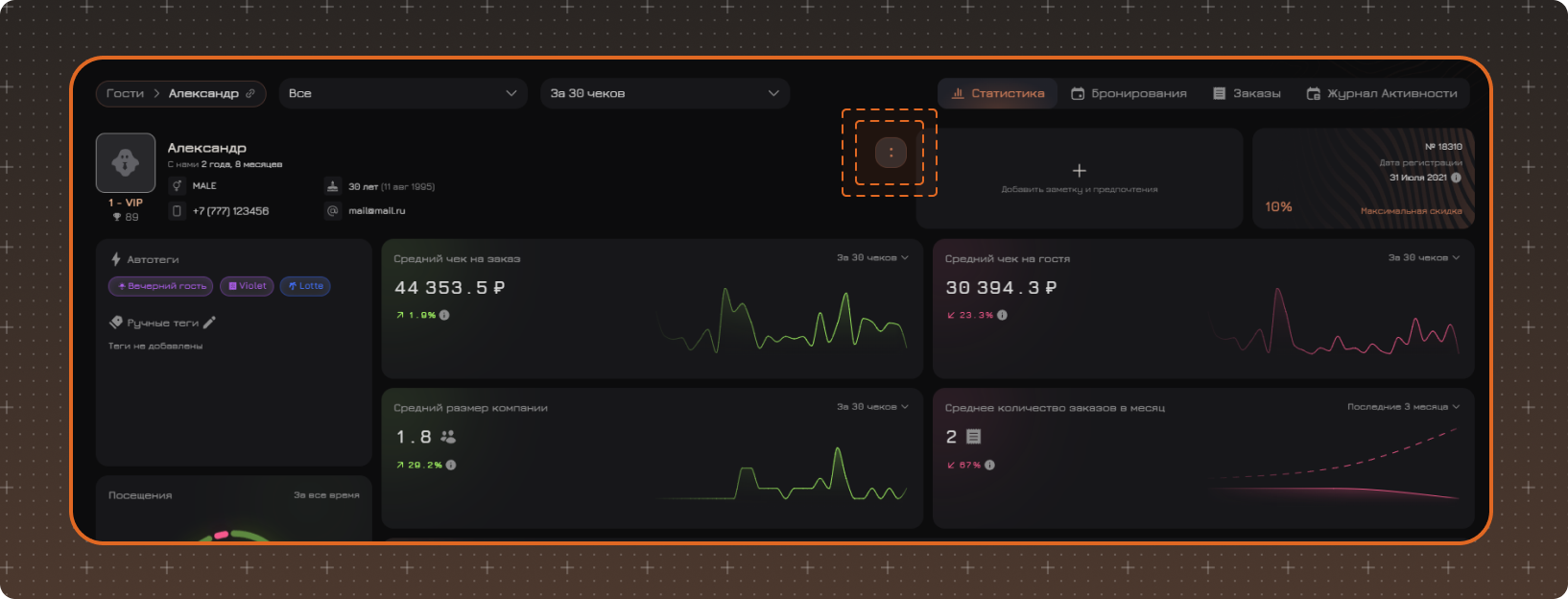This screenshot has height=599, width=1568.
Task: Show info for registration date 31 Июля 2021
Action: (x=1457, y=178)
